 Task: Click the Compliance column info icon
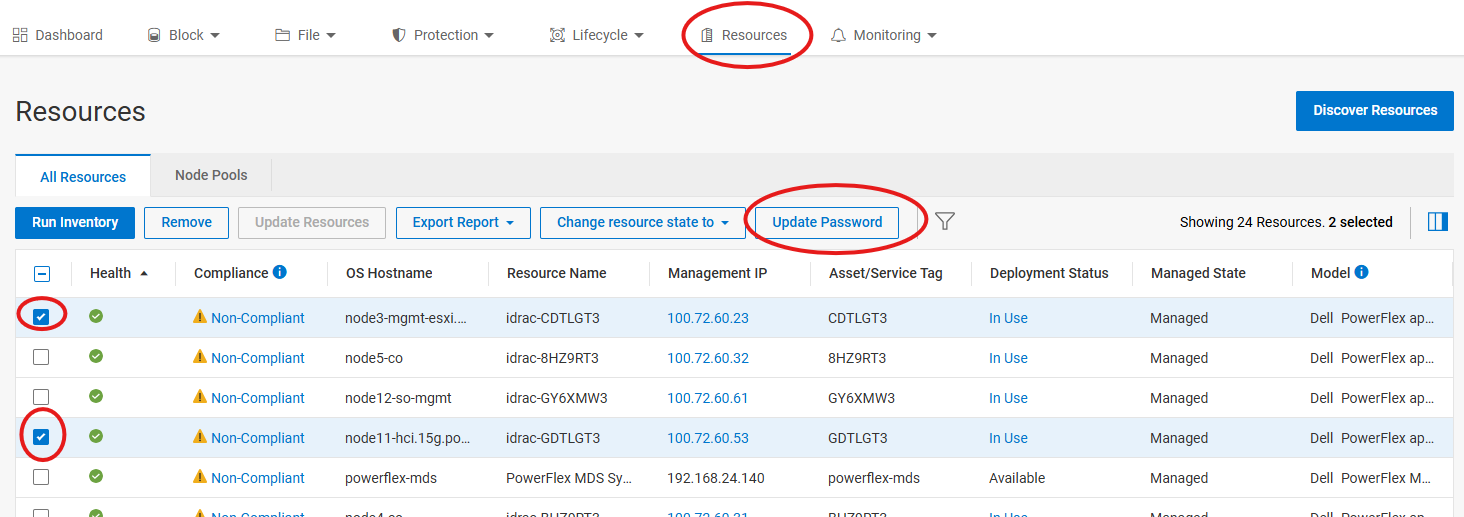(280, 272)
